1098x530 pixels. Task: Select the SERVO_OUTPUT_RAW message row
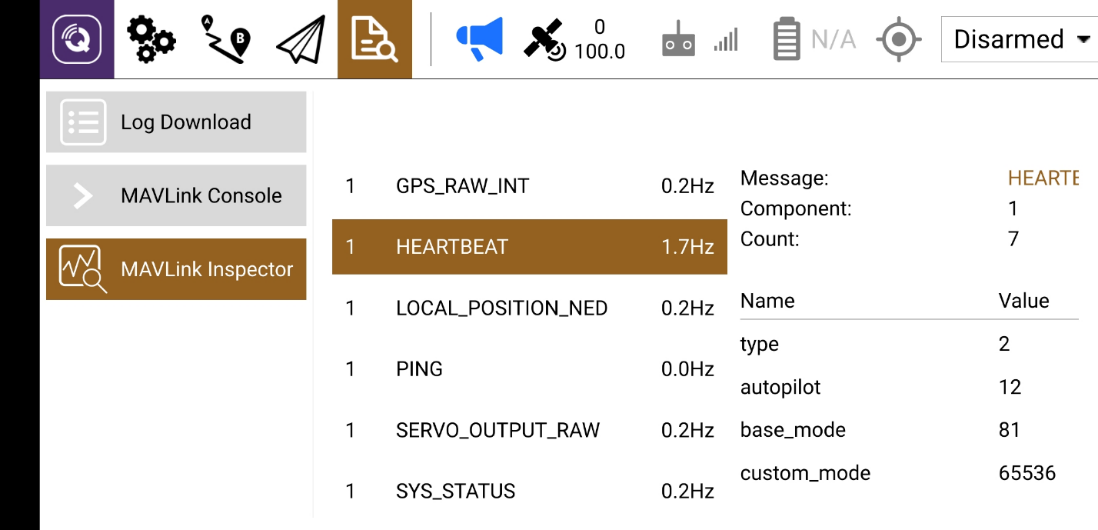pos(529,430)
